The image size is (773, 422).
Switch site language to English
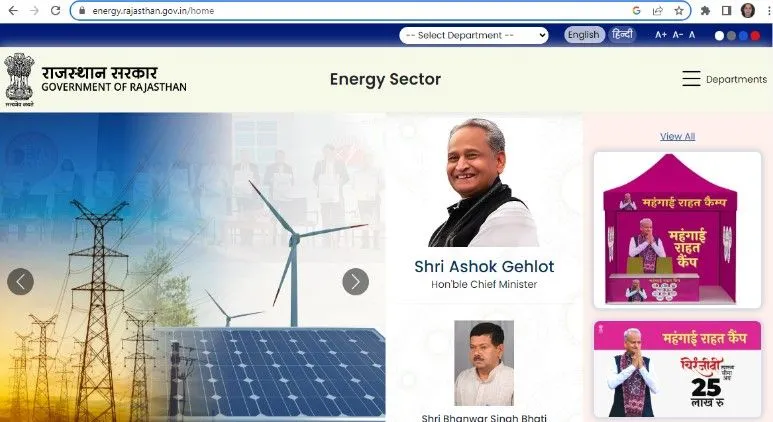584,35
